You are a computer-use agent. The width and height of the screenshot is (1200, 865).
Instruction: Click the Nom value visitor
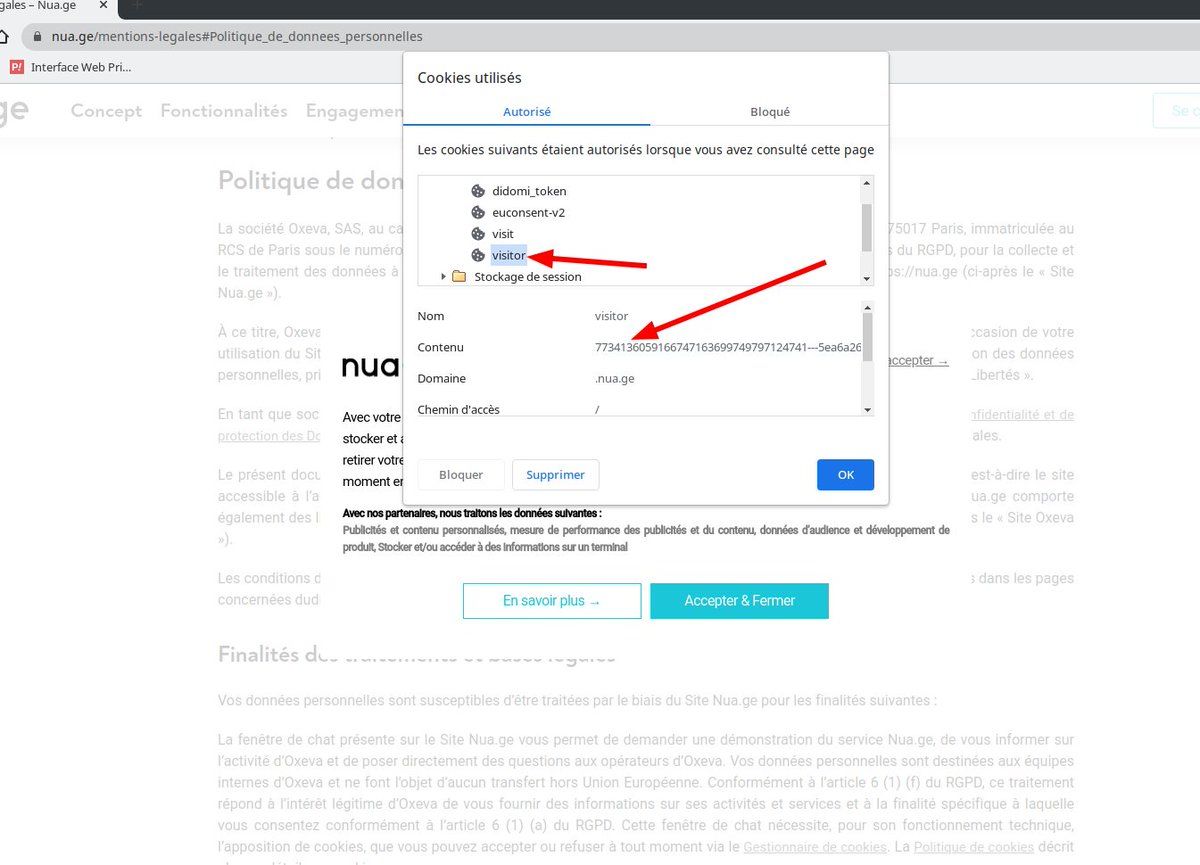[x=611, y=316]
